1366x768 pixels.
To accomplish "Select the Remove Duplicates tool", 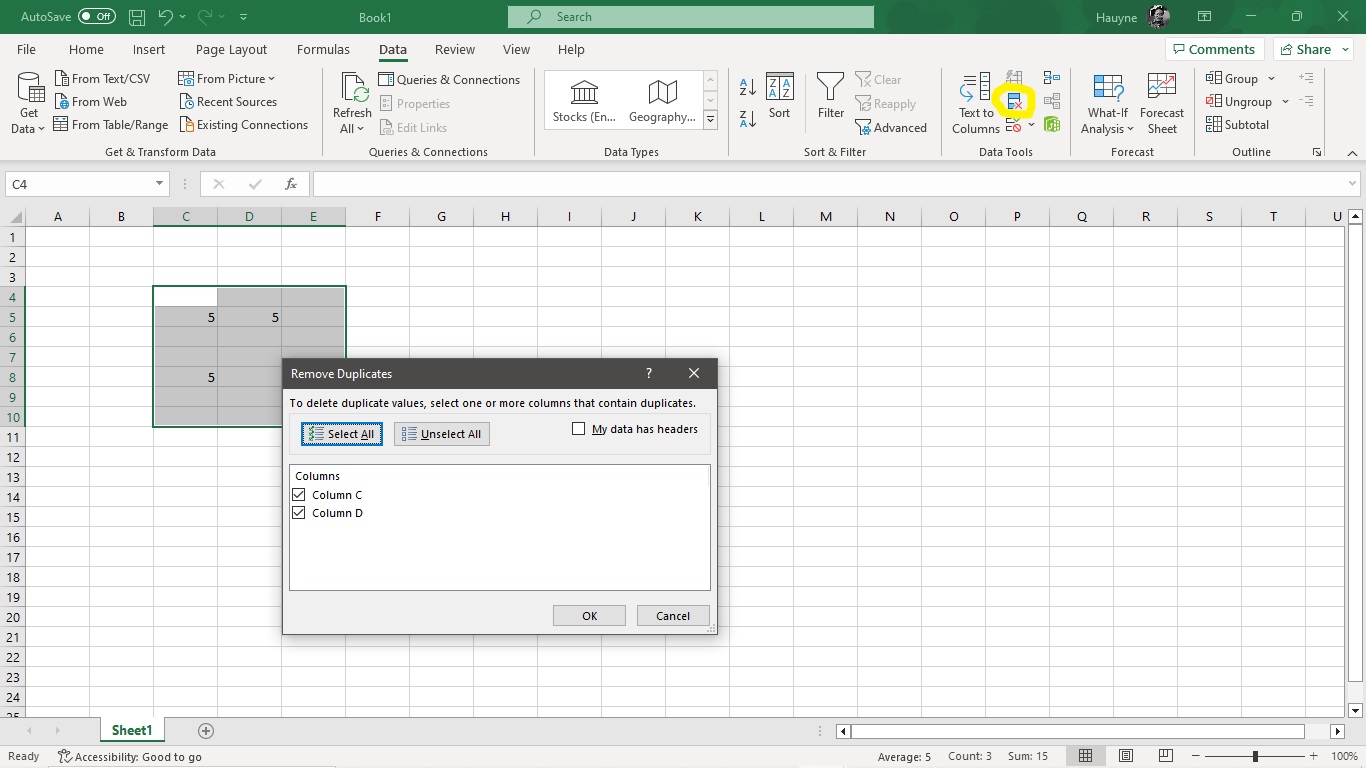I will [x=1014, y=101].
